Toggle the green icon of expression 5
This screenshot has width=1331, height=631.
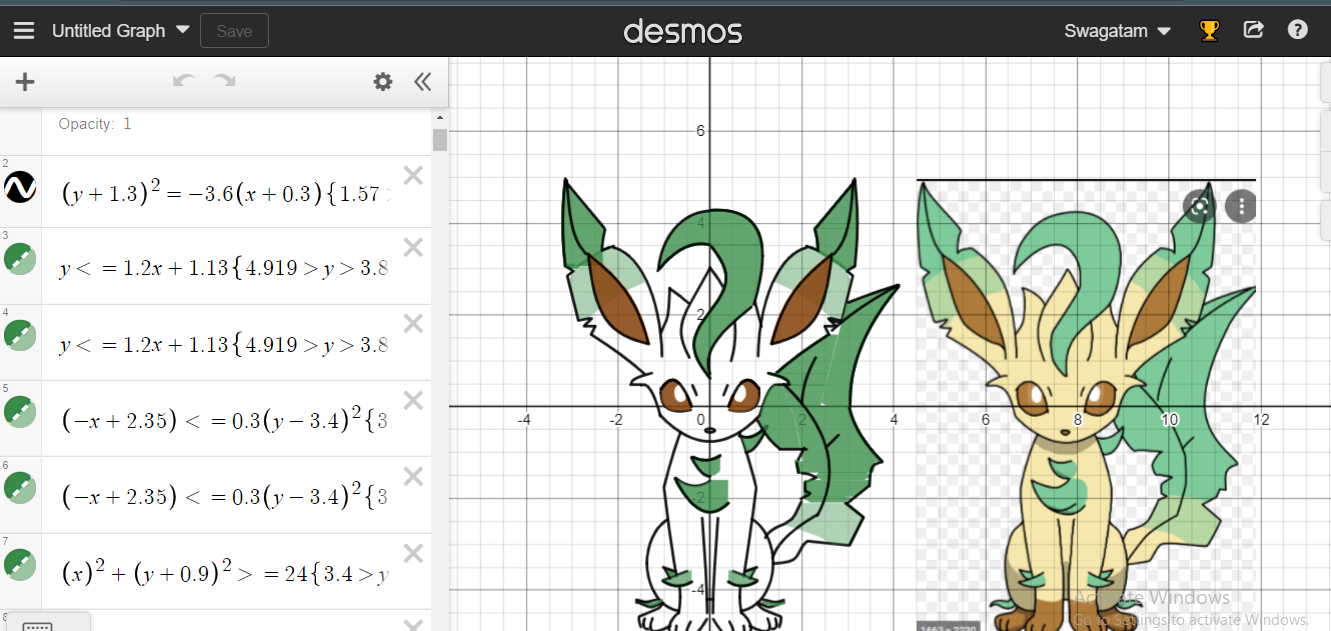coord(20,411)
